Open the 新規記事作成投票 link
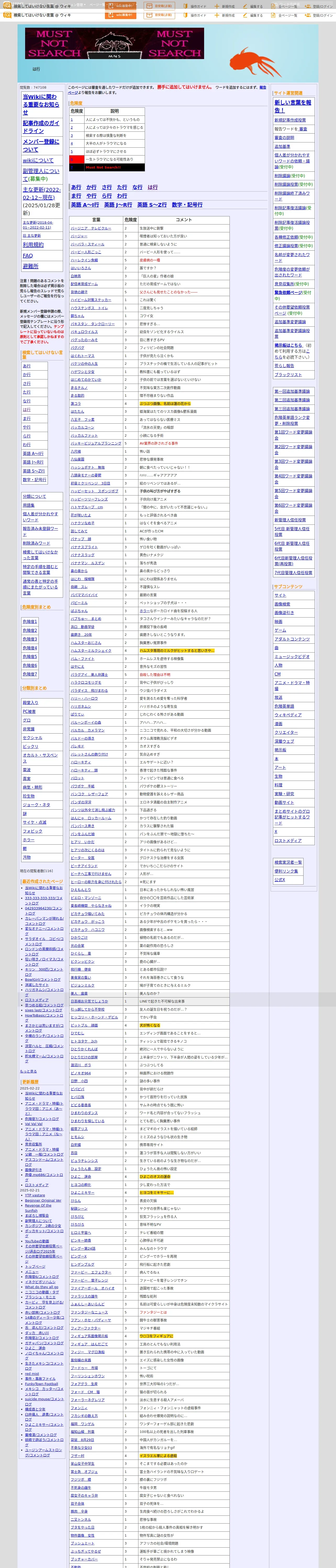The height and width of the screenshot is (1568, 336). click(x=290, y=120)
